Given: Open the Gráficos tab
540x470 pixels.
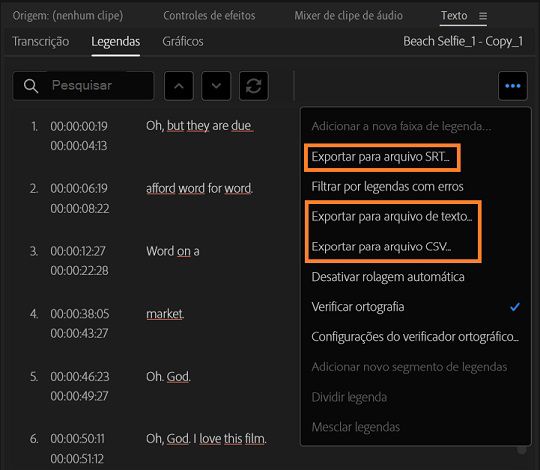Looking at the screenshot, I should click(x=183, y=41).
